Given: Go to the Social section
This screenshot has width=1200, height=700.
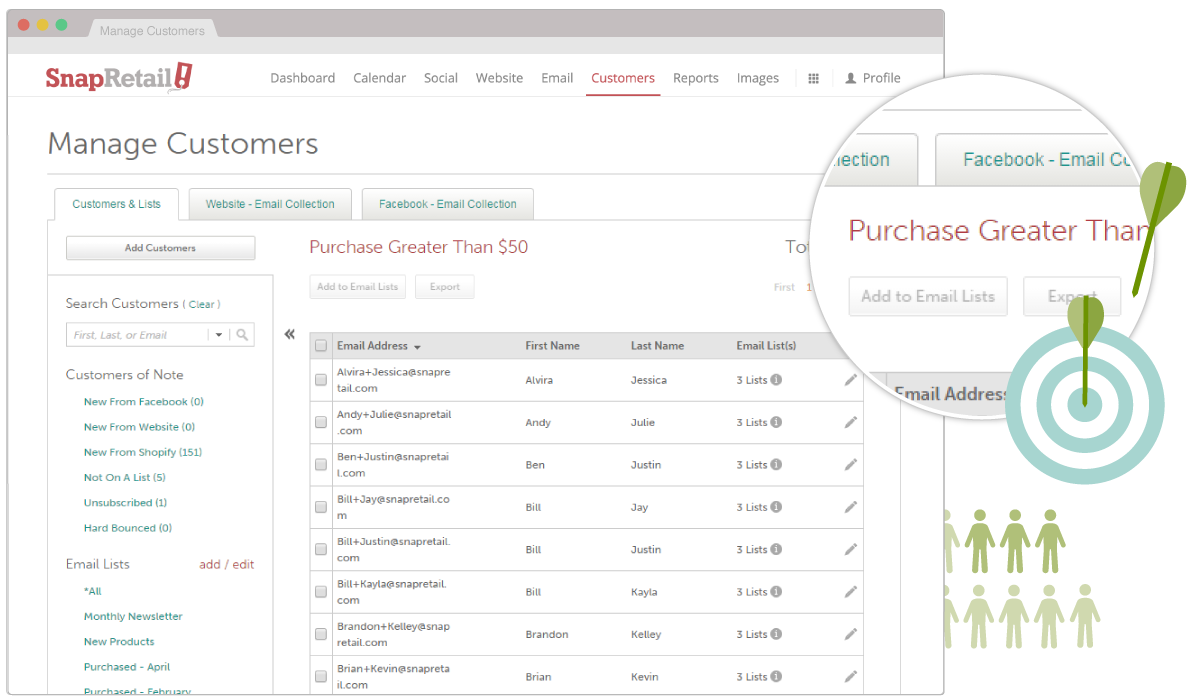Looking at the screenshot, I should 441,78.
